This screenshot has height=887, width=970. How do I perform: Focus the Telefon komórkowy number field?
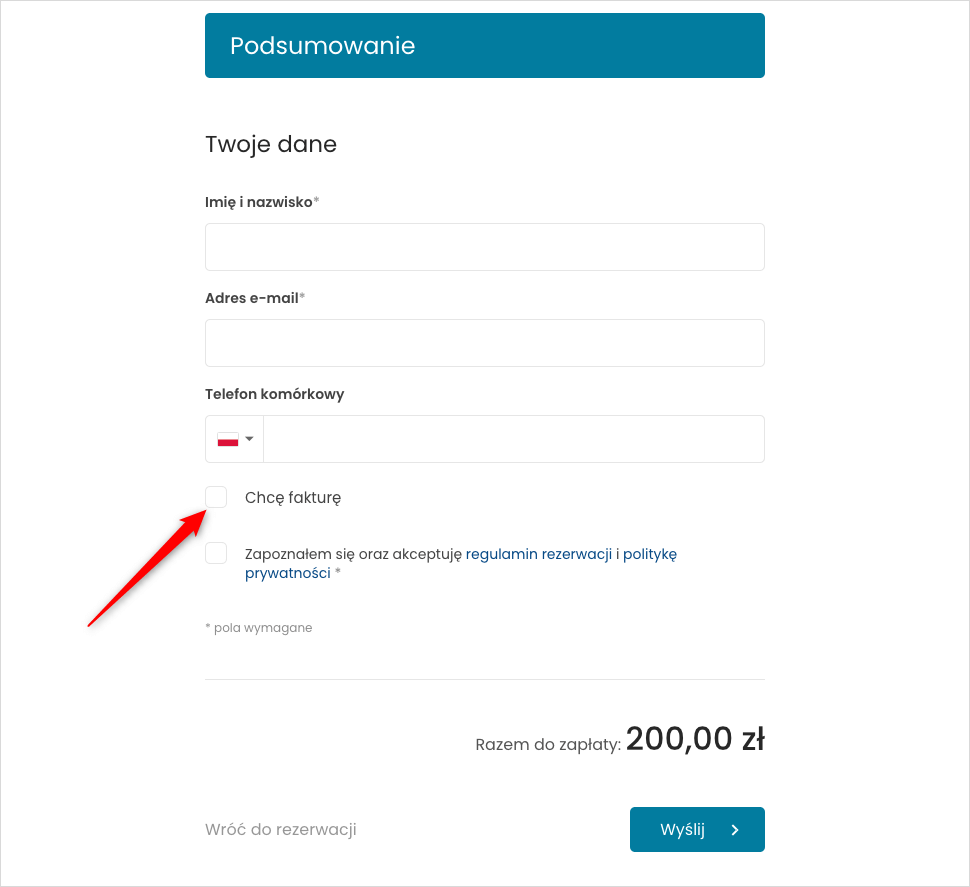(x=514, y=439)
